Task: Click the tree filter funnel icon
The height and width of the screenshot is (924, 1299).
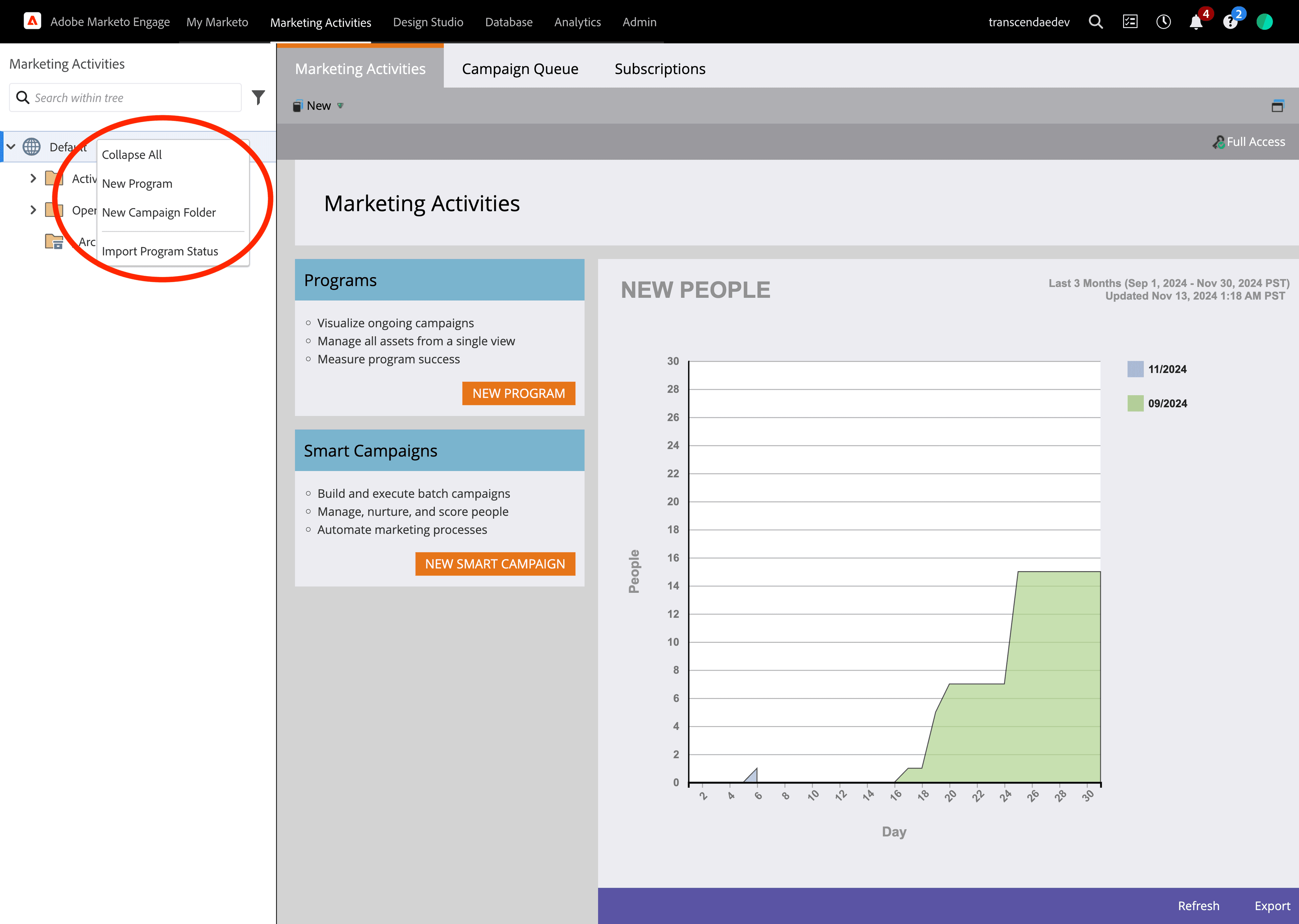Action: pyautogui.click(x=258, y=97)
